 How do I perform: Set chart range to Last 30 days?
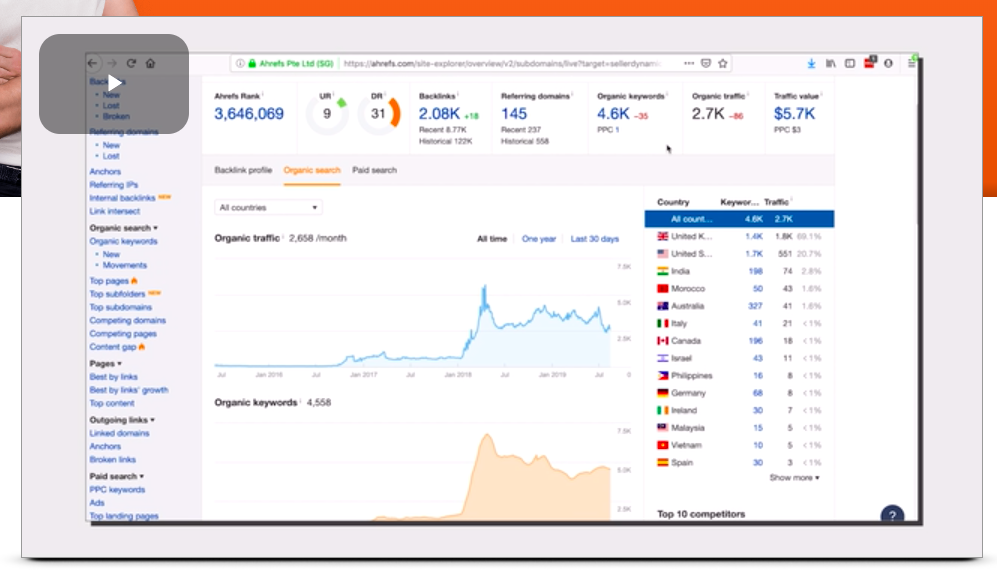(x=595, y=239)
